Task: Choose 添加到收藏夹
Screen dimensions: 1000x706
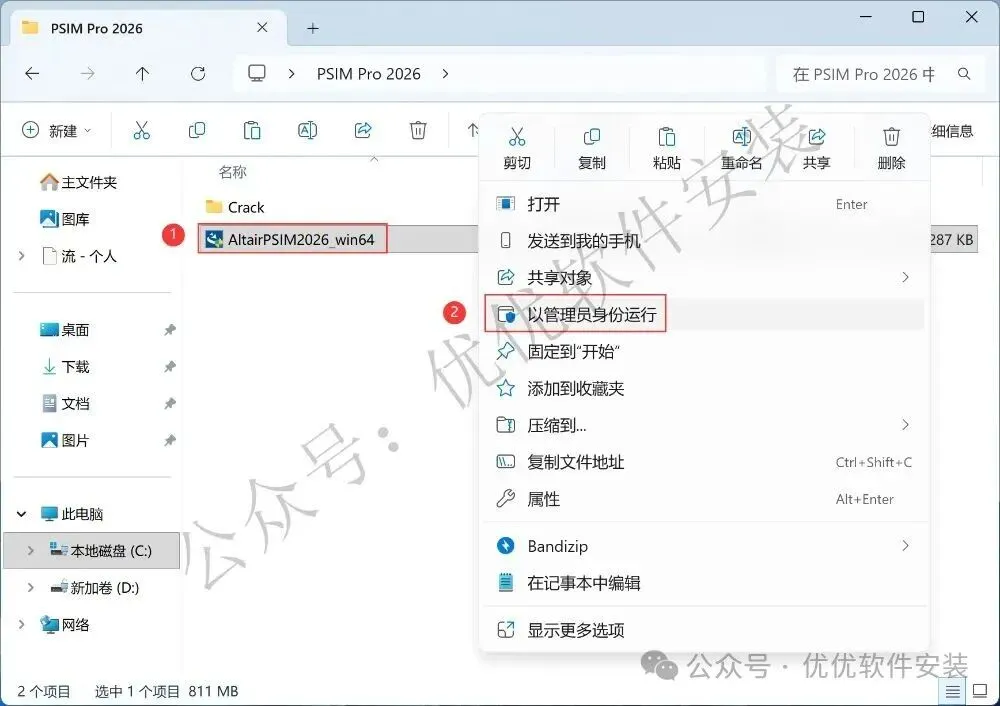Action: click(x=705, y=388)
